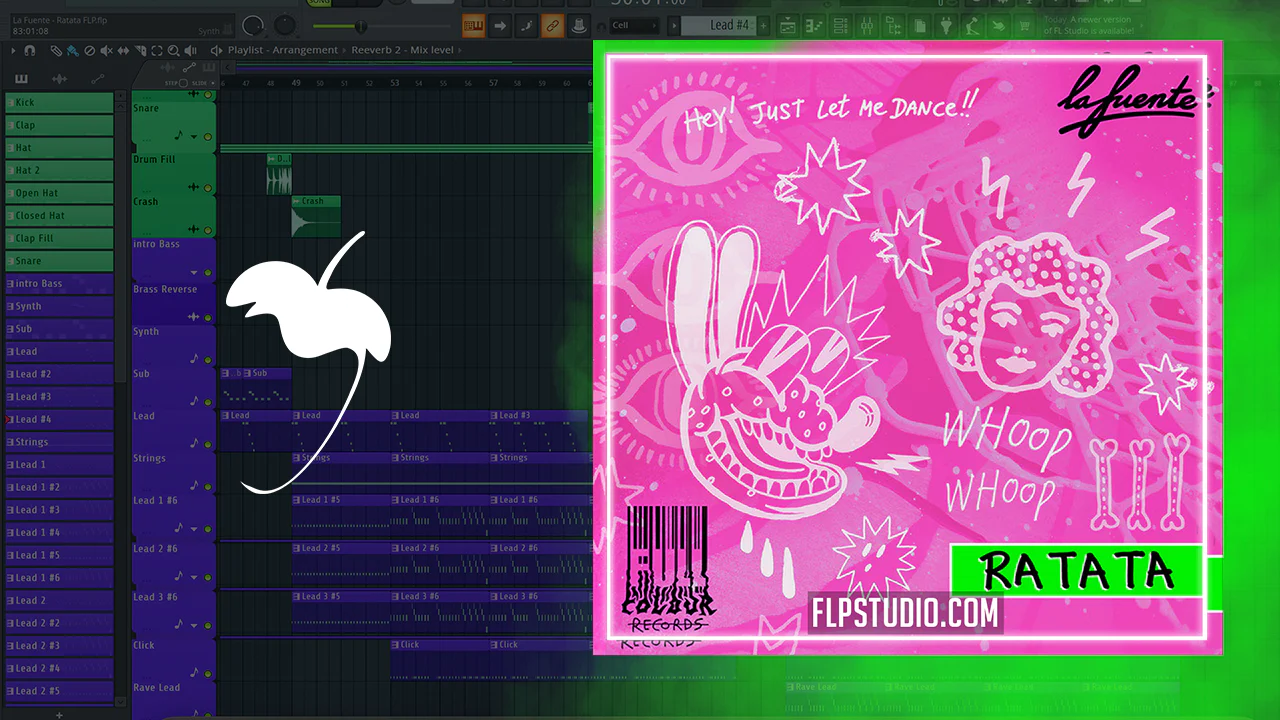Image resolution: width=1280 pixels, height=720 pixels.
Task: Toggle the multilink to controllers chain icon
Action: (551, 25)
